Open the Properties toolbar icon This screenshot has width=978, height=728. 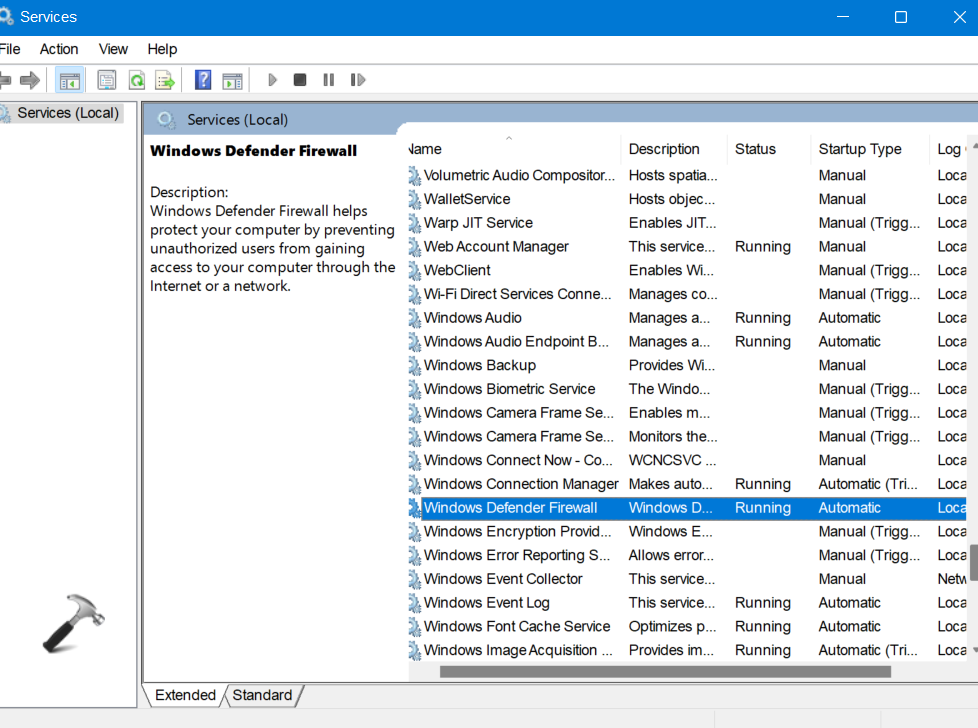pyautogui.click(x=107, y=80)
